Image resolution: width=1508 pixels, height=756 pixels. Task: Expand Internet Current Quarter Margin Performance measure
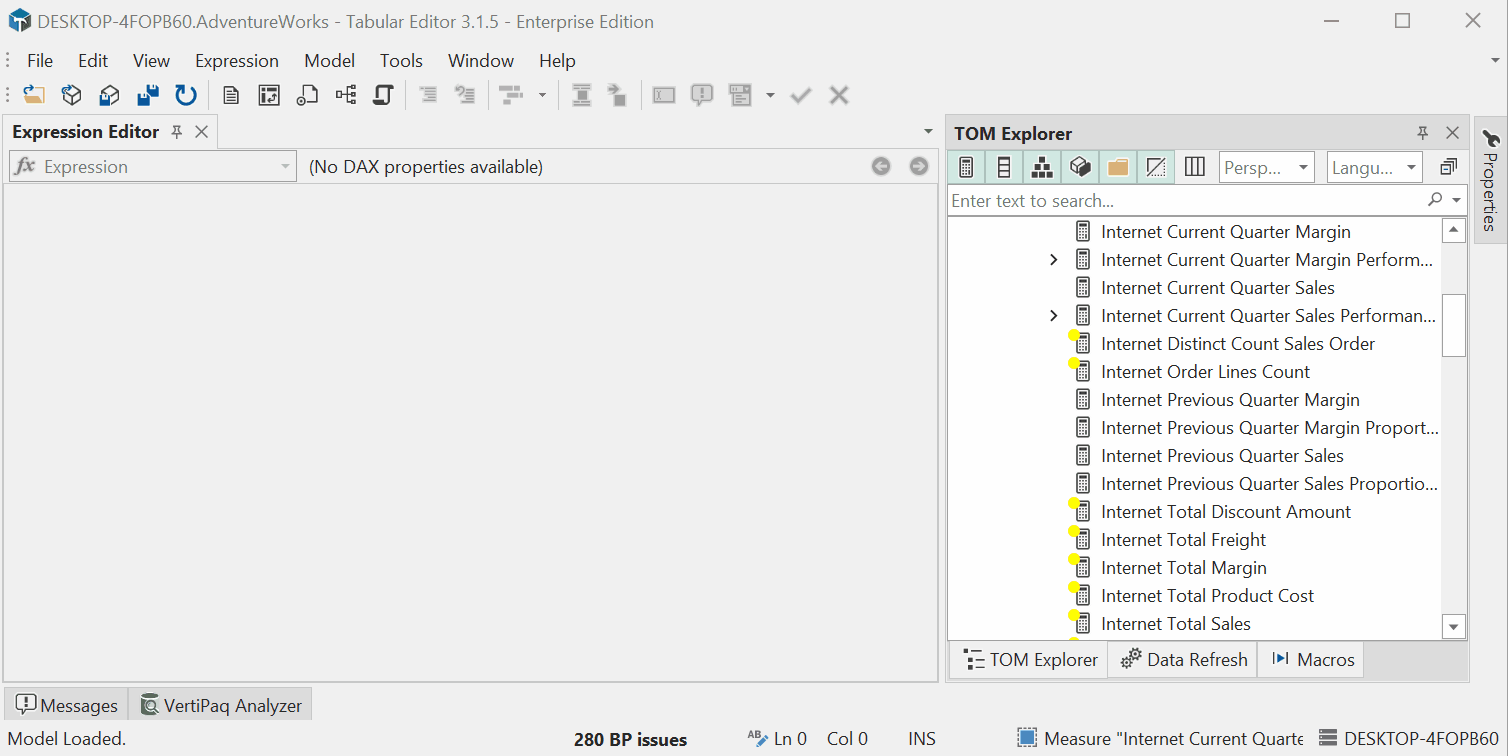coord(1053,260)
